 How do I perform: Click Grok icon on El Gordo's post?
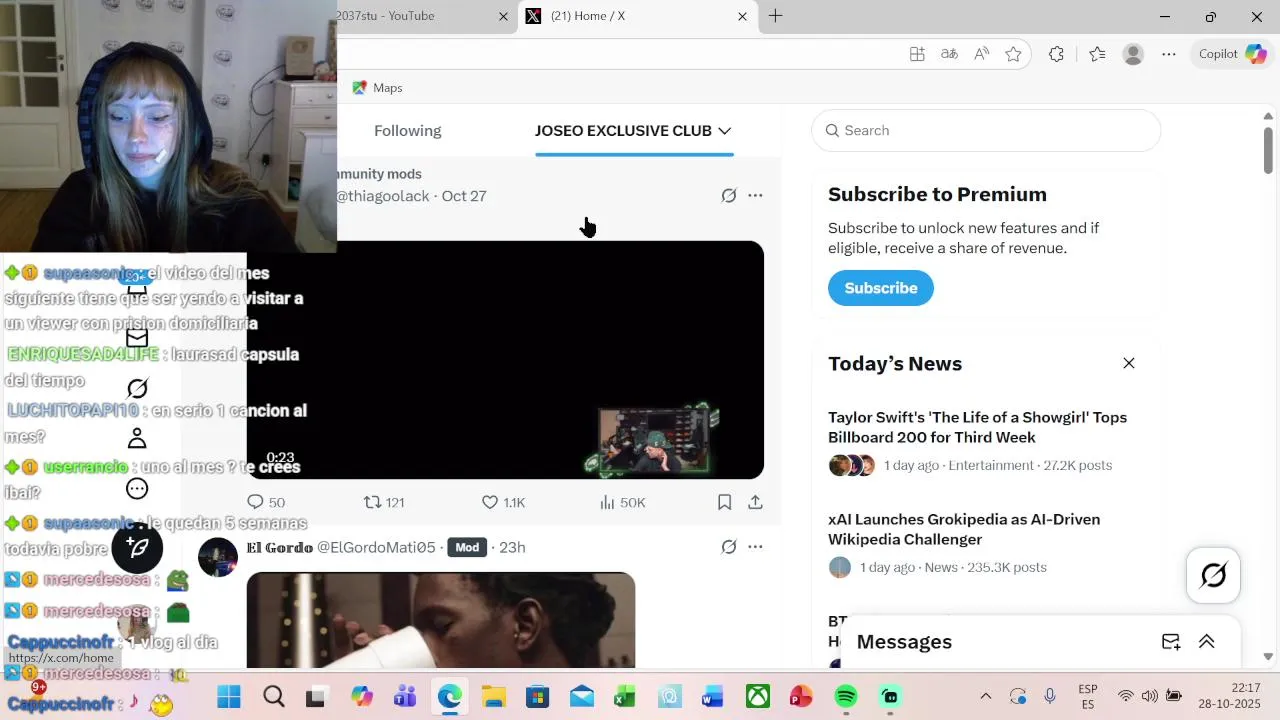pos(729,547)
